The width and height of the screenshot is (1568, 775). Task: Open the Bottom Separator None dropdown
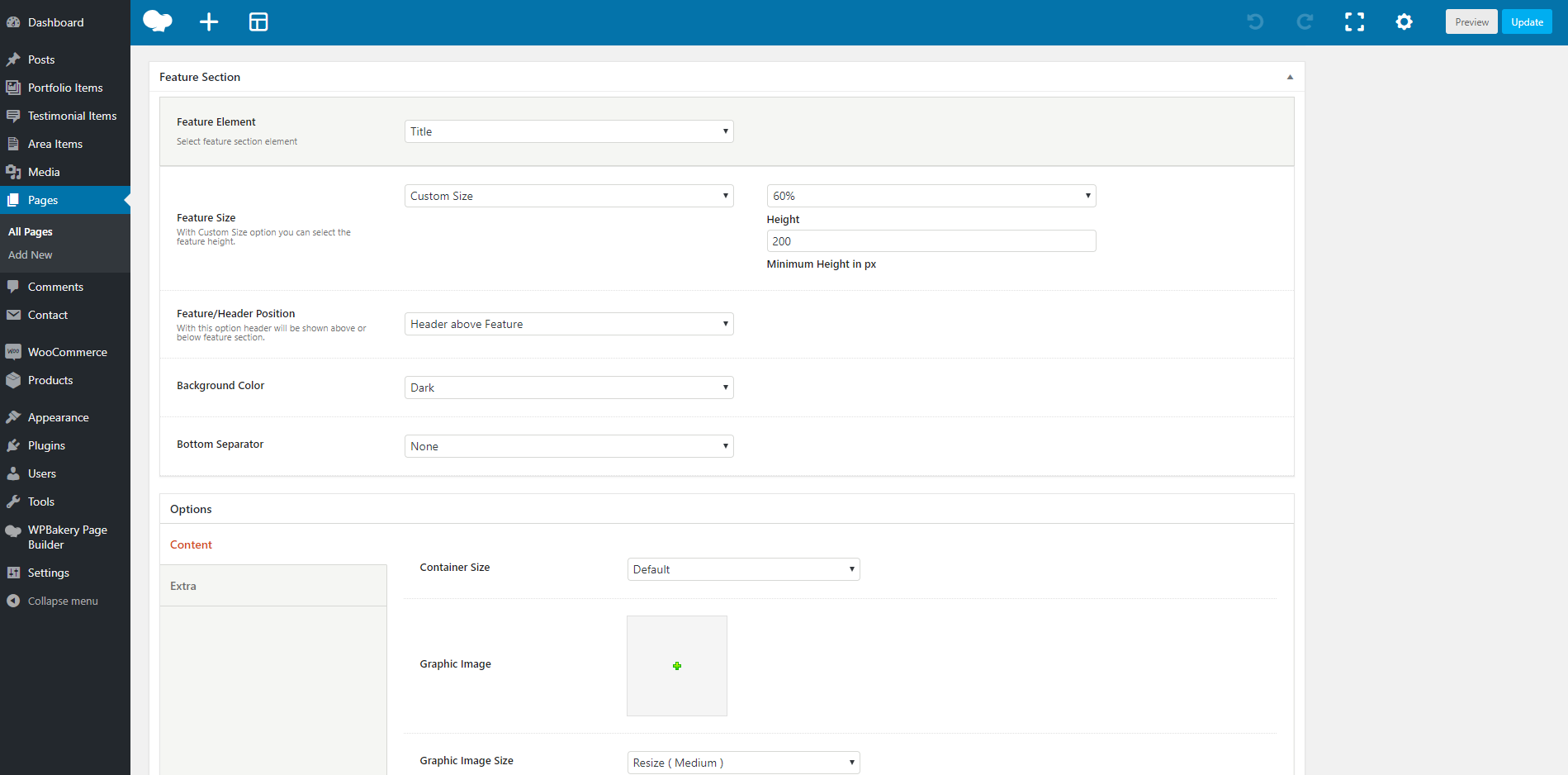coord(569,446)
